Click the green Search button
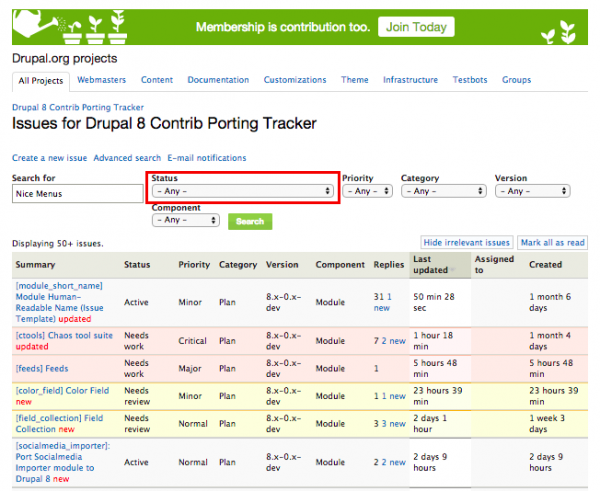Viewport: 600px width, 491px height. click(250, 221)
